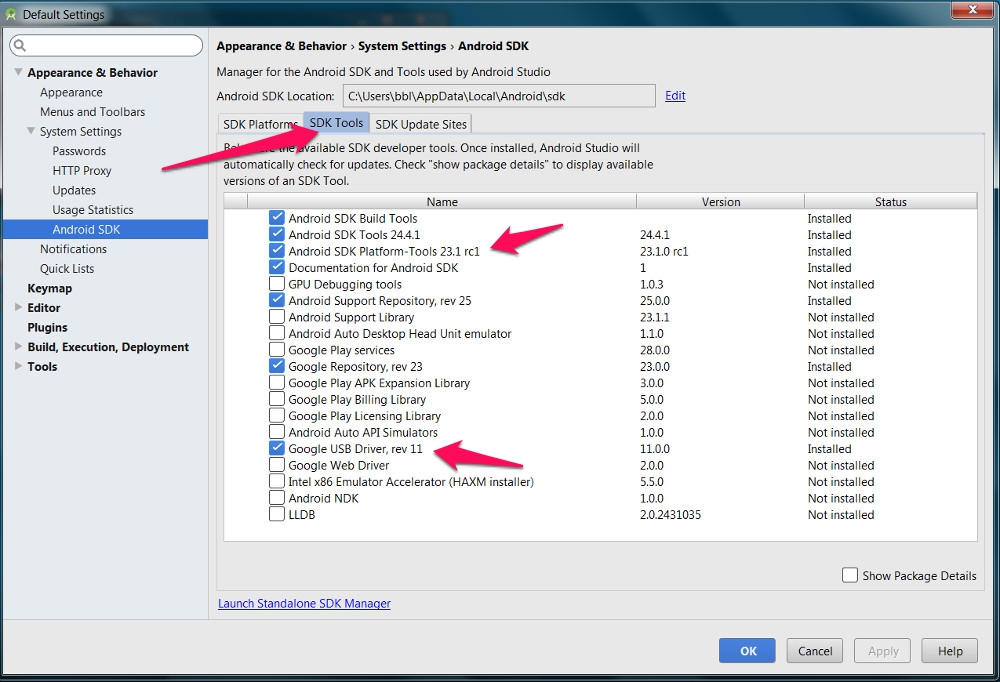The width and height of the screenshot is (1000, 682).
Task: Enable Show Package Details
Action: 849,575
